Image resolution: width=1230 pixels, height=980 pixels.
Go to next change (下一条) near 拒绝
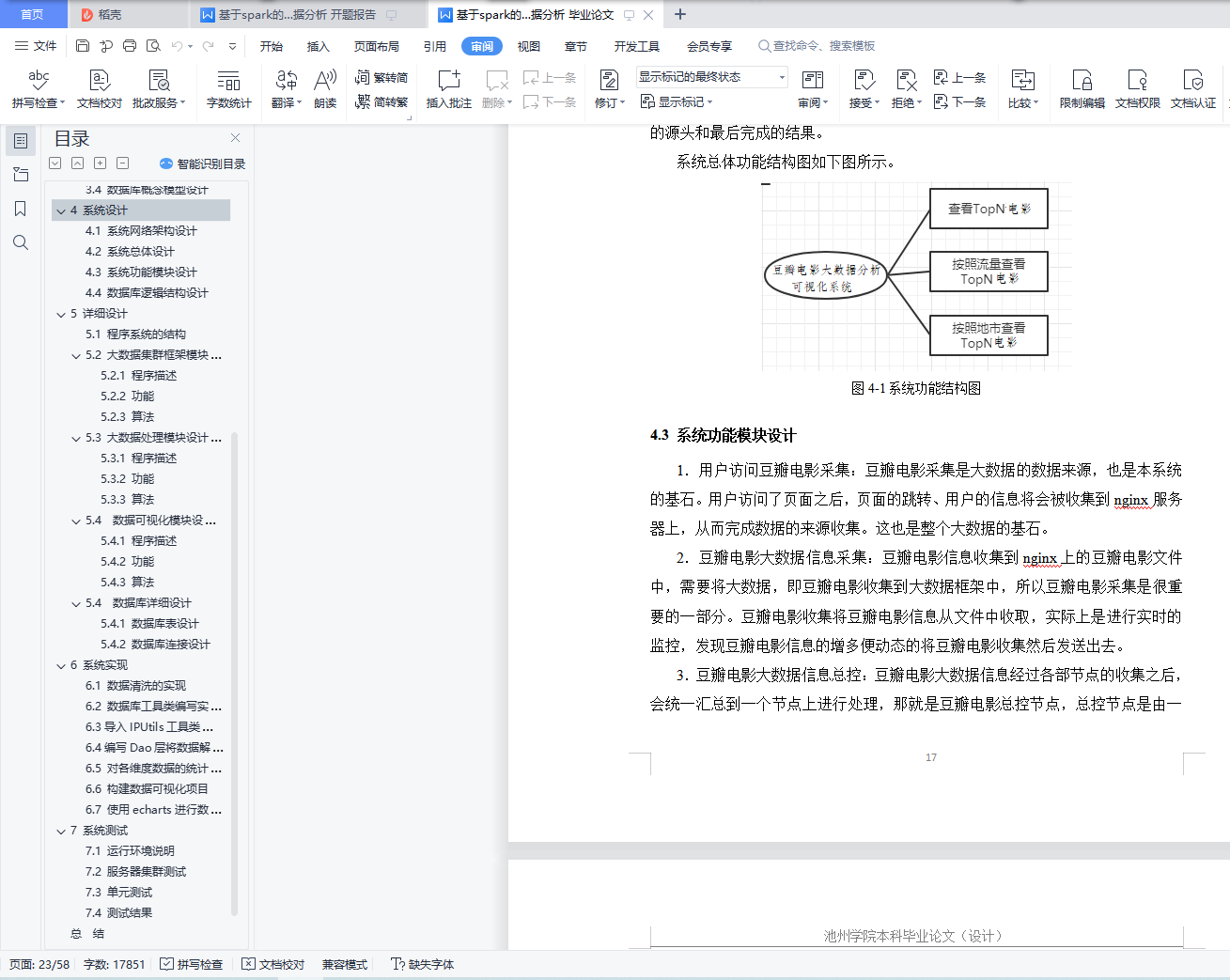(x=959, y=101)
